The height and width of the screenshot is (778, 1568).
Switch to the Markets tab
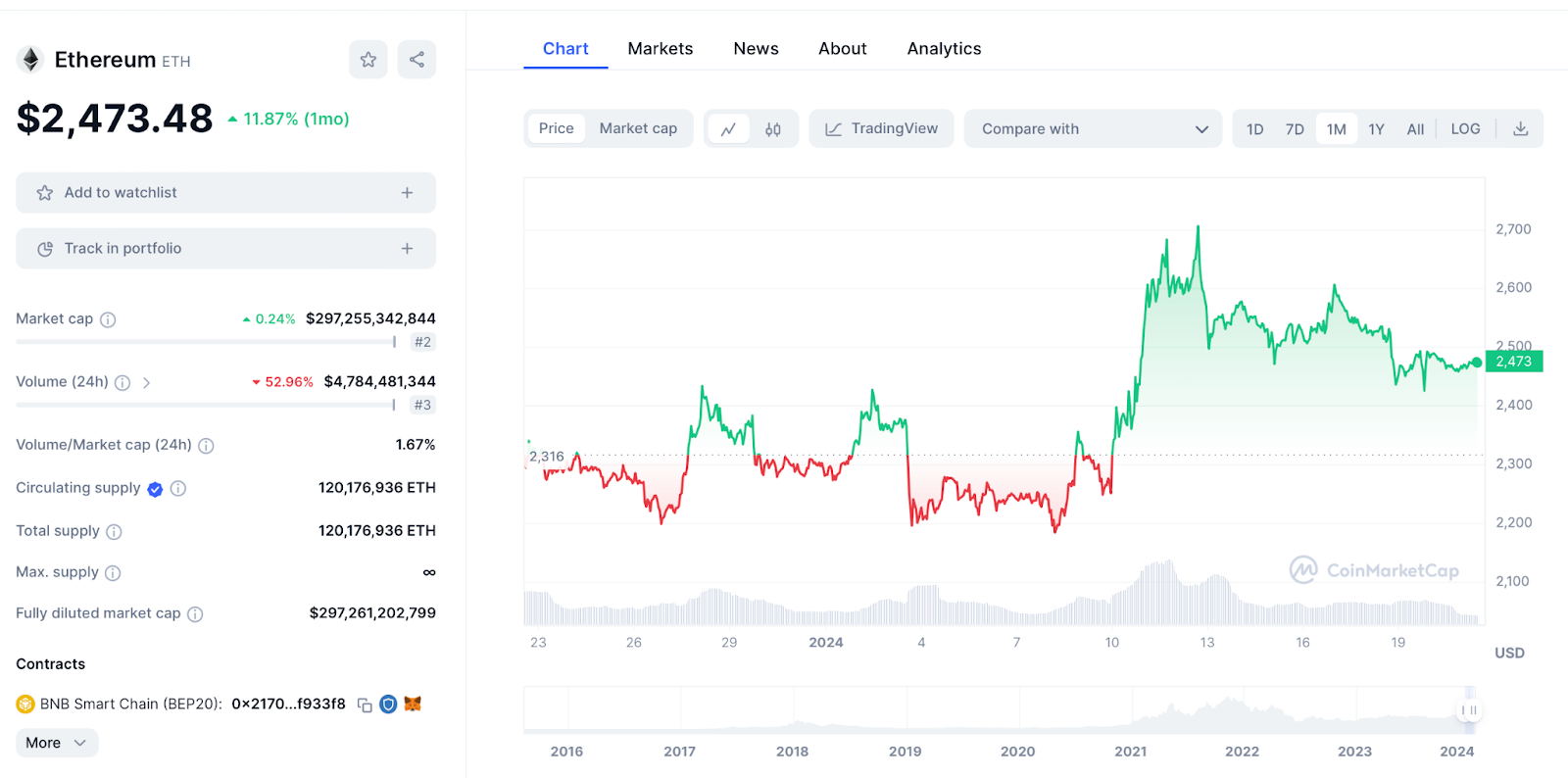[661, 49]
